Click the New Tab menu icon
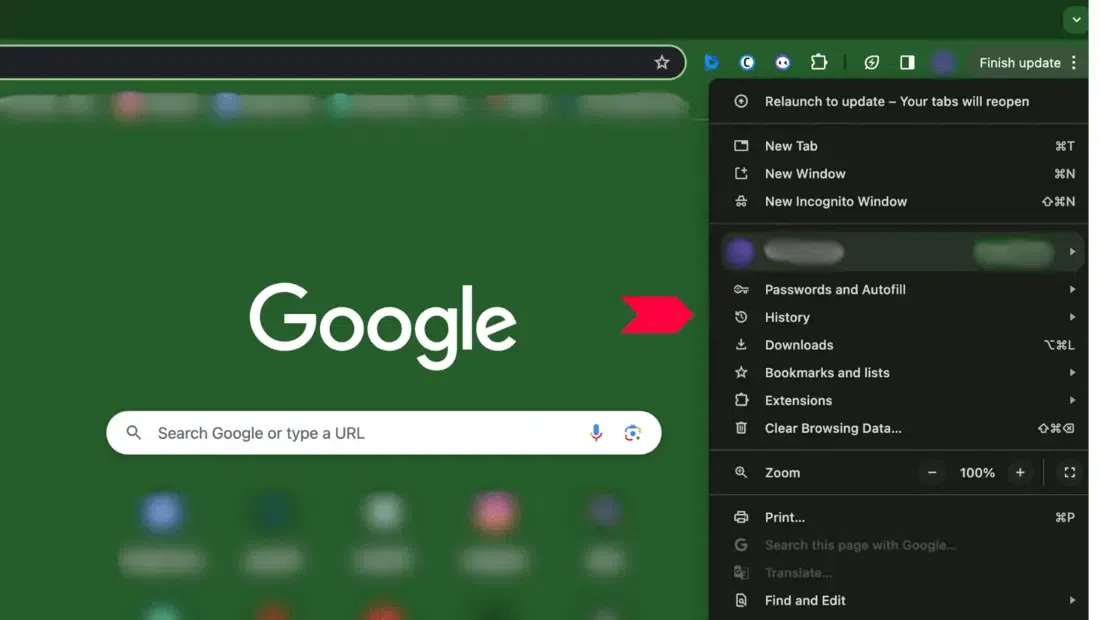1100x620 pixels. click(x=741, y=146)
